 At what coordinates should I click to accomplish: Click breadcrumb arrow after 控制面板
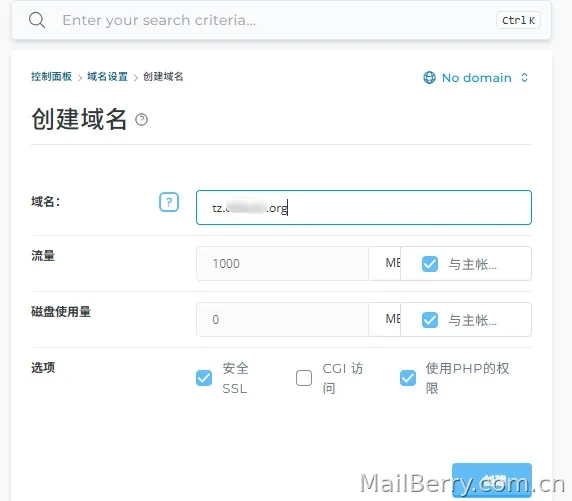pyautogui.click(x=80, y=77)
